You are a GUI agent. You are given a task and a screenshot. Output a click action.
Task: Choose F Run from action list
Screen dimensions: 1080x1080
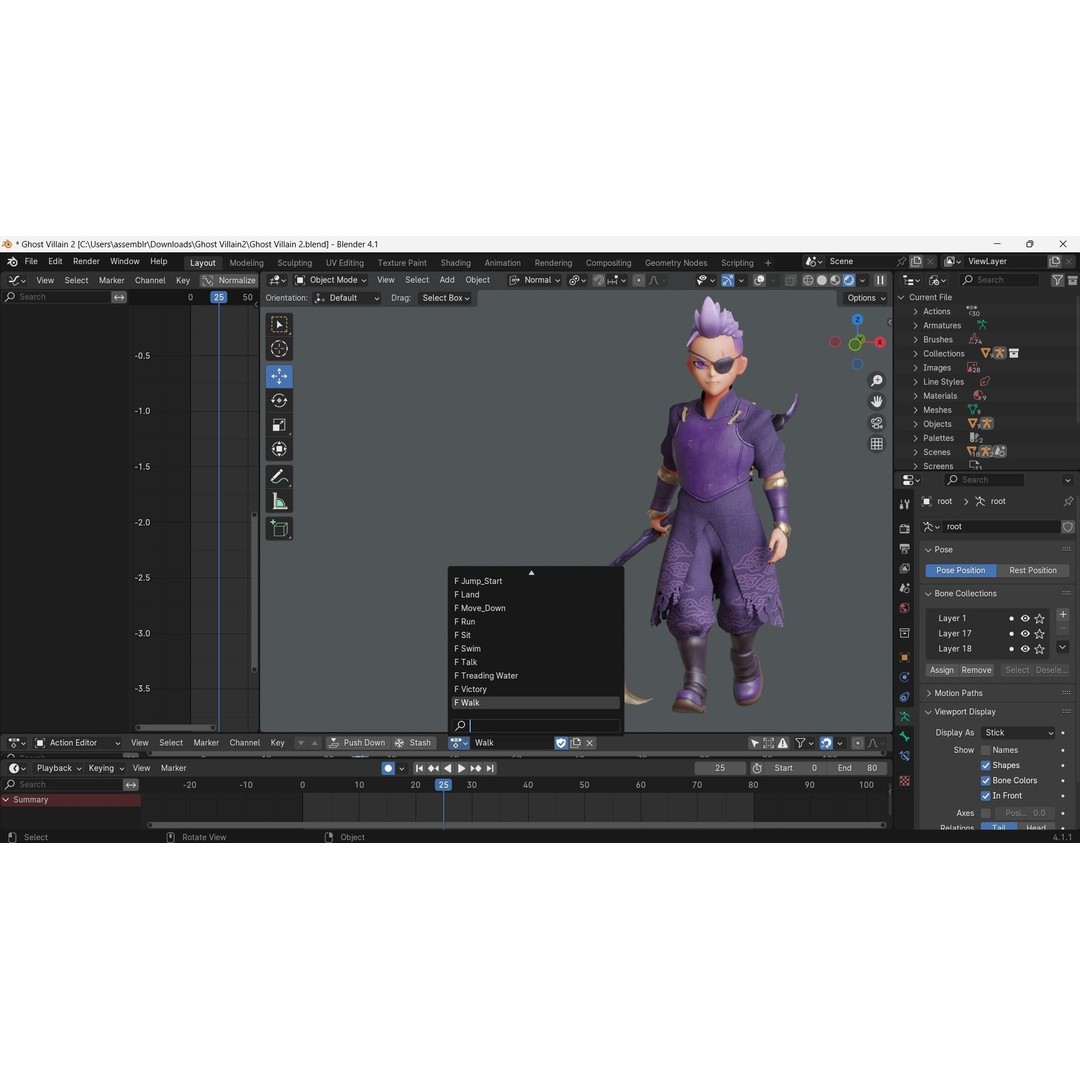[x=535, y=622]
